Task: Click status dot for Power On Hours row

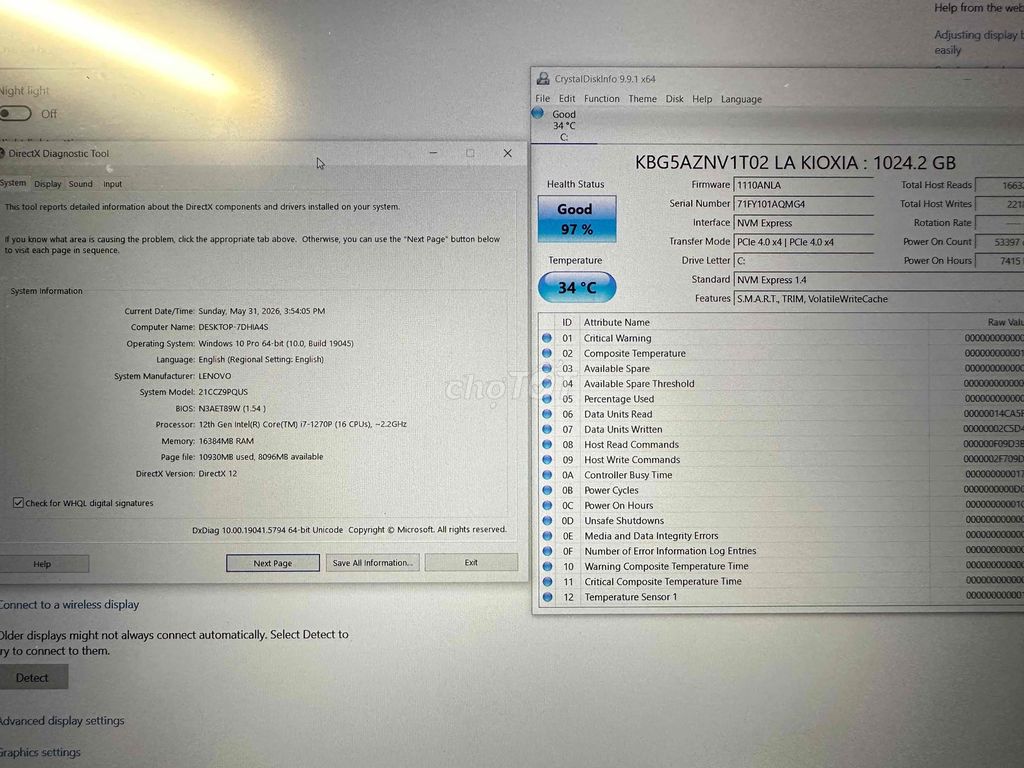Action: [547, 505]
